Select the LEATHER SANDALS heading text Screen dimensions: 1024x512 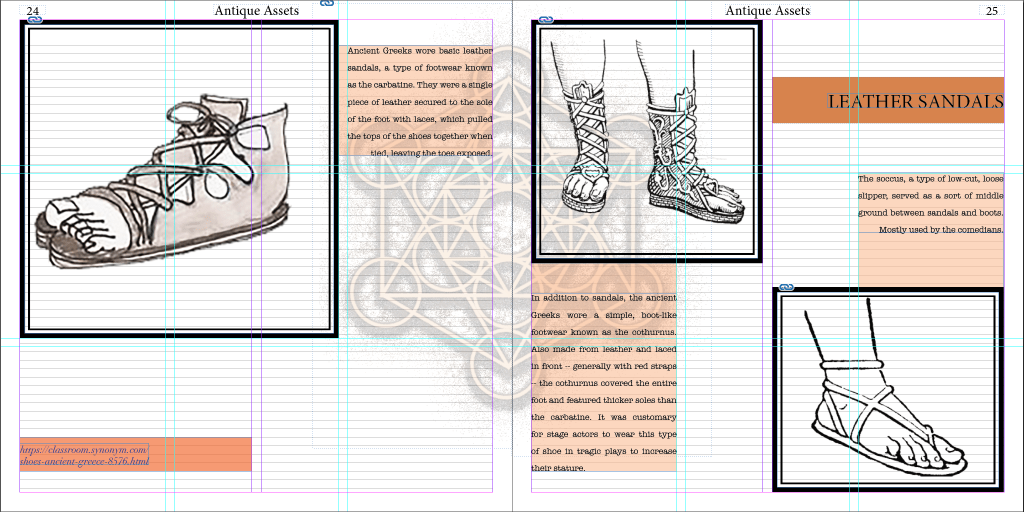[x=915, y=101]
